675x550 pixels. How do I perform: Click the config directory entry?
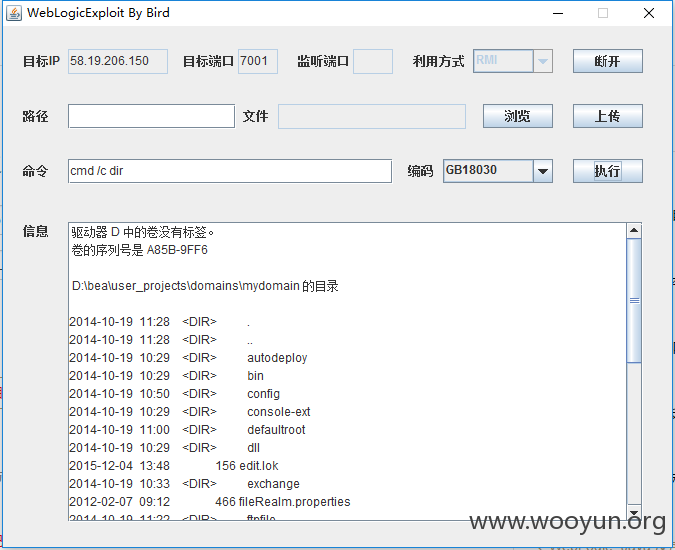coord(263,394)
